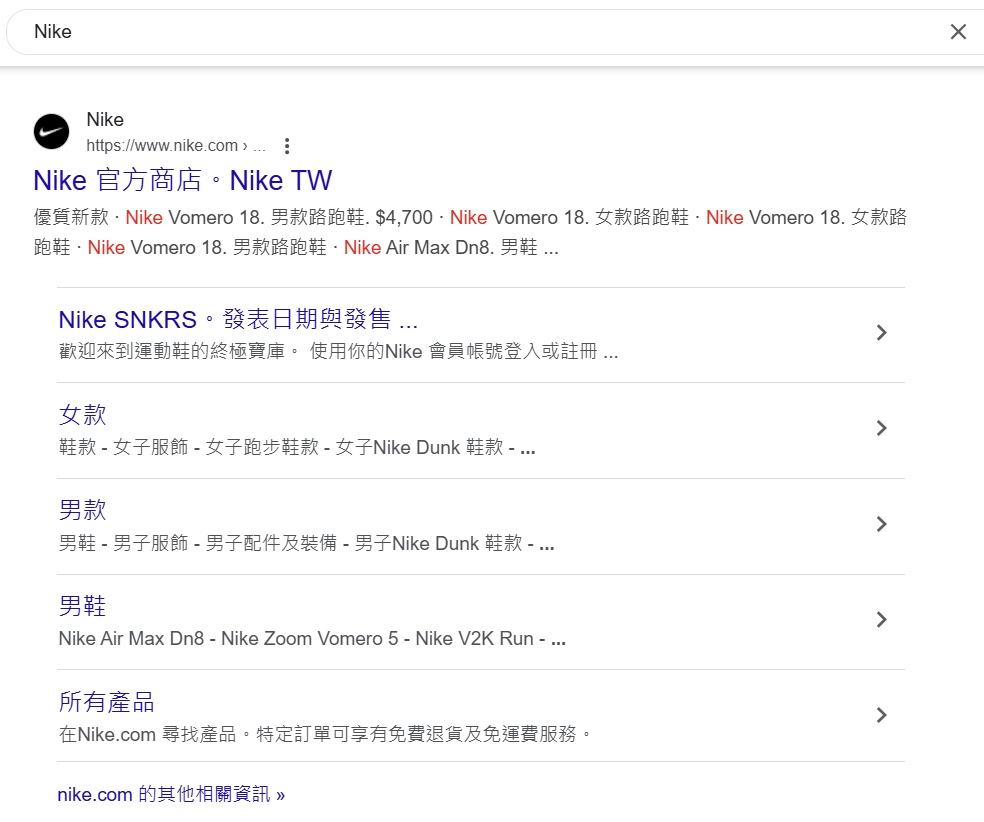This screenshot has height=822, width=984.
Task: Click the Nike swoosh logo favicon
Action: tap(52, 132)
